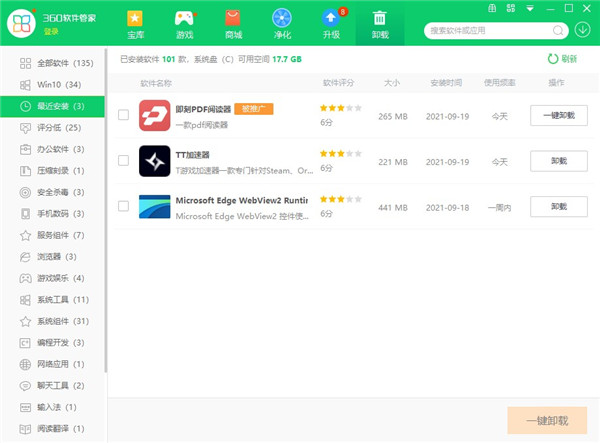Screen dimensions: 600x443
Task: Sort by 软件名称 column header
Action: coord(156,83)
